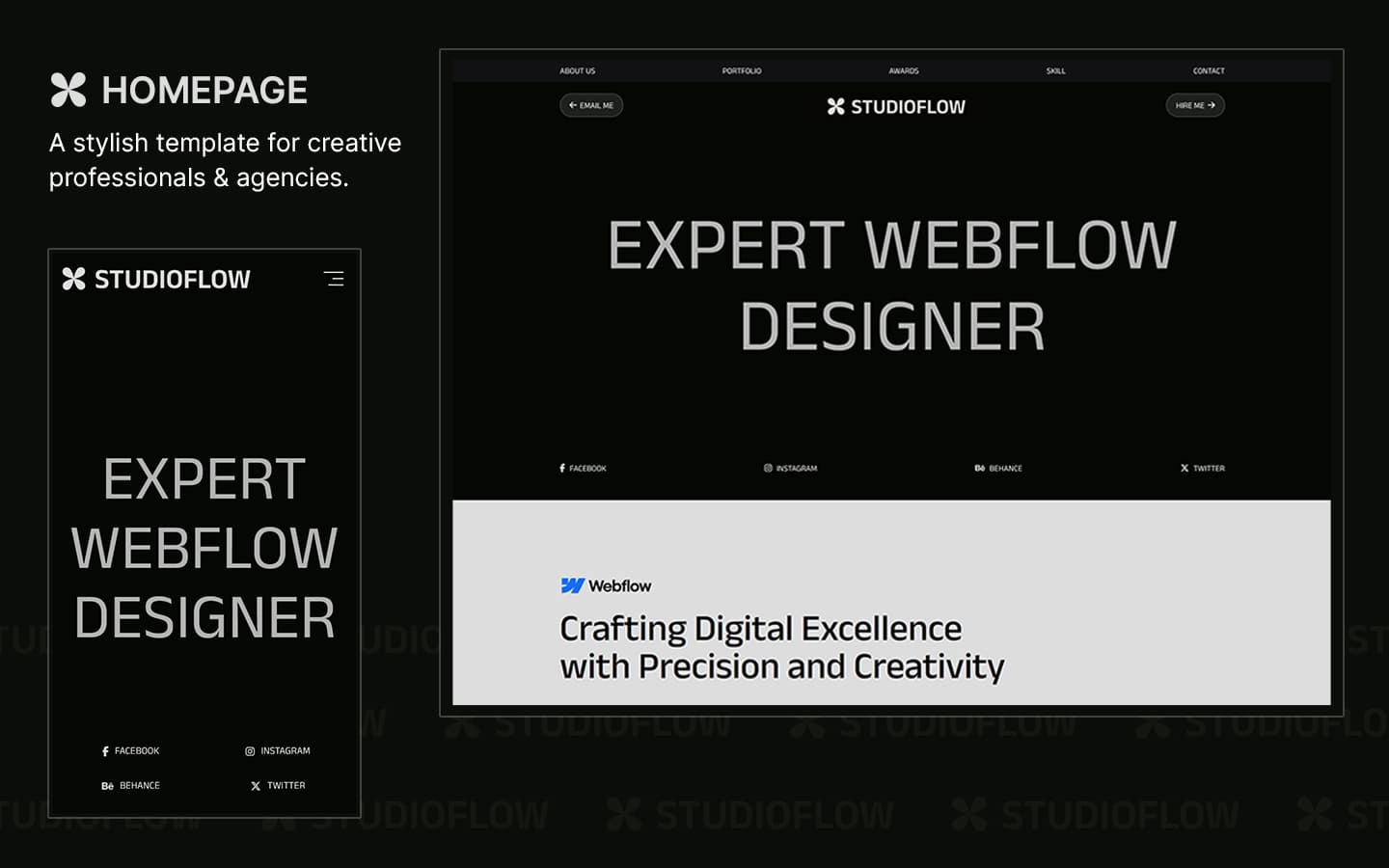
Task: Click the Email Me button
Action: click(591, 105)
